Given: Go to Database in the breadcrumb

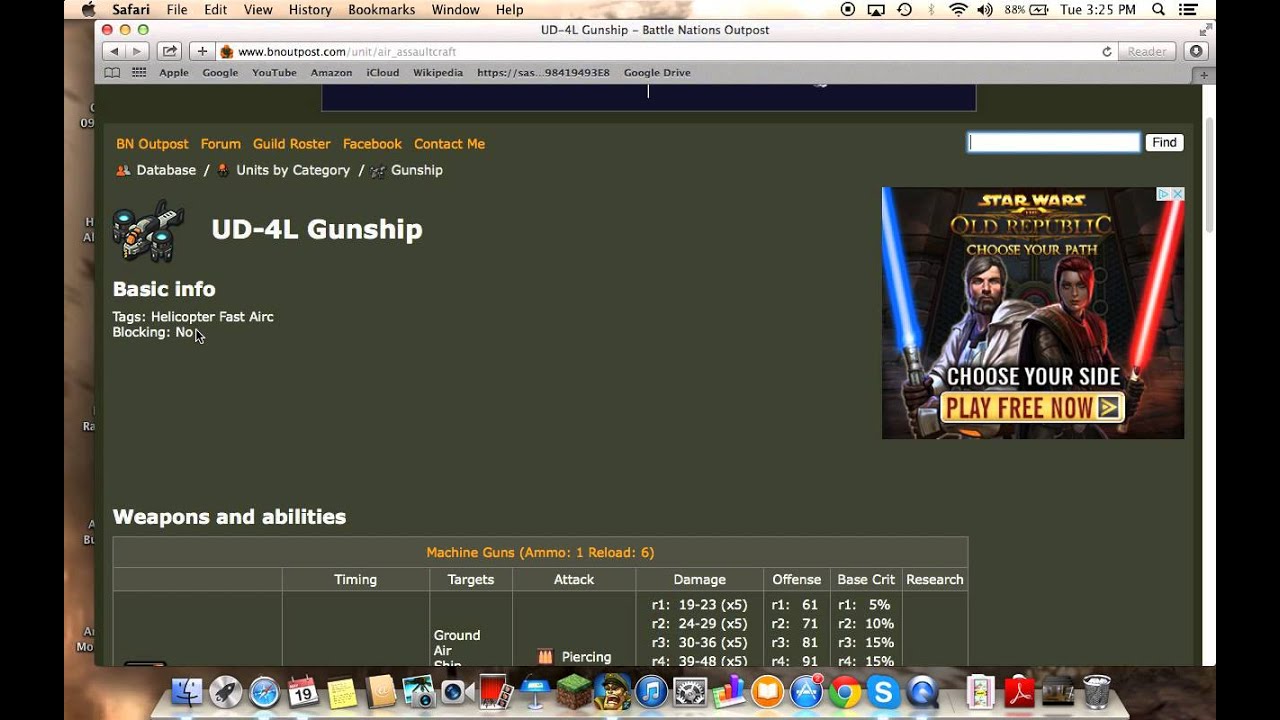Looking at the screenshot, I should (166, 170).
